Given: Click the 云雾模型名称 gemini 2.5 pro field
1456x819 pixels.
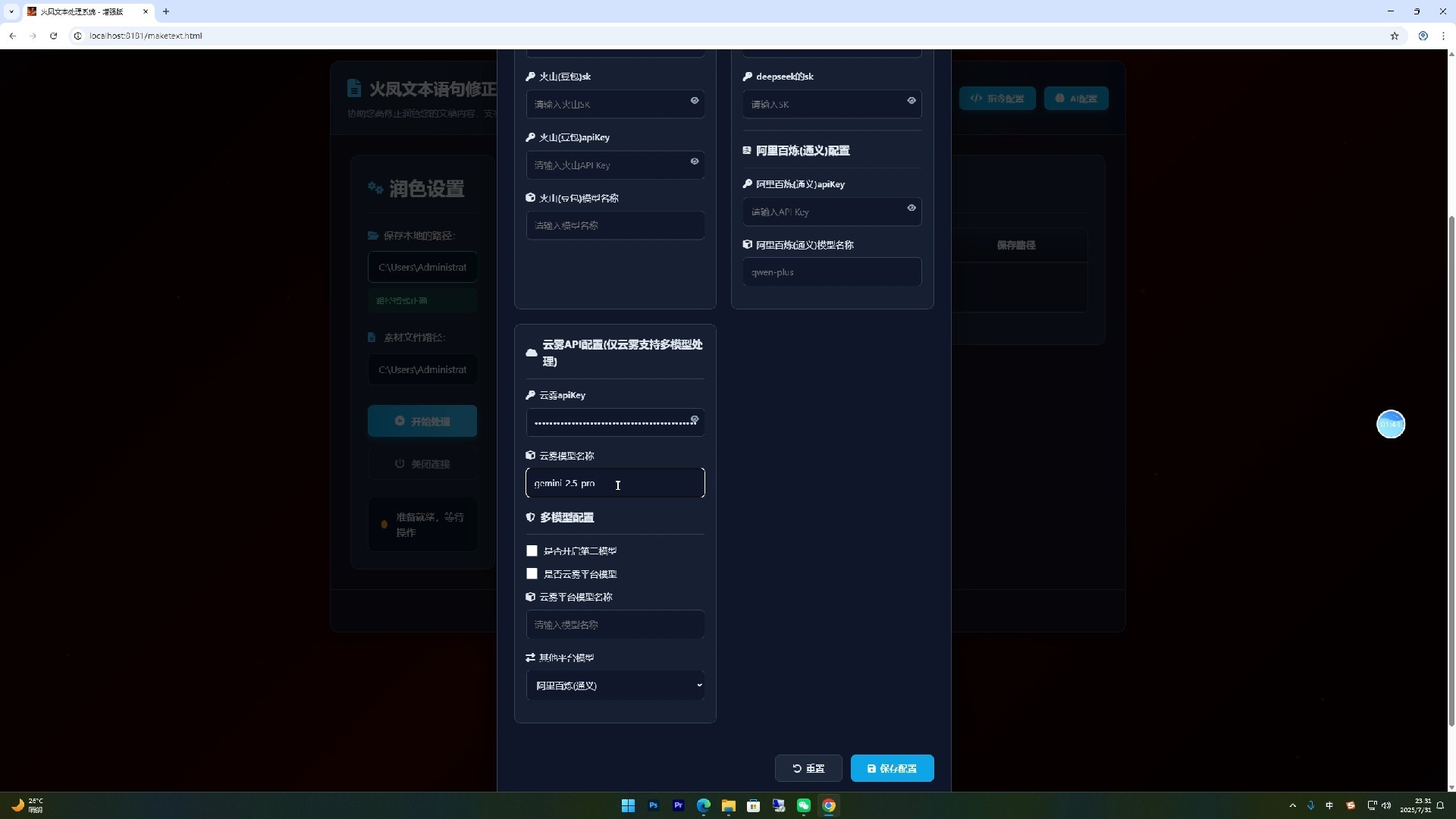Looking at the screenshot, I should point(615,483).
